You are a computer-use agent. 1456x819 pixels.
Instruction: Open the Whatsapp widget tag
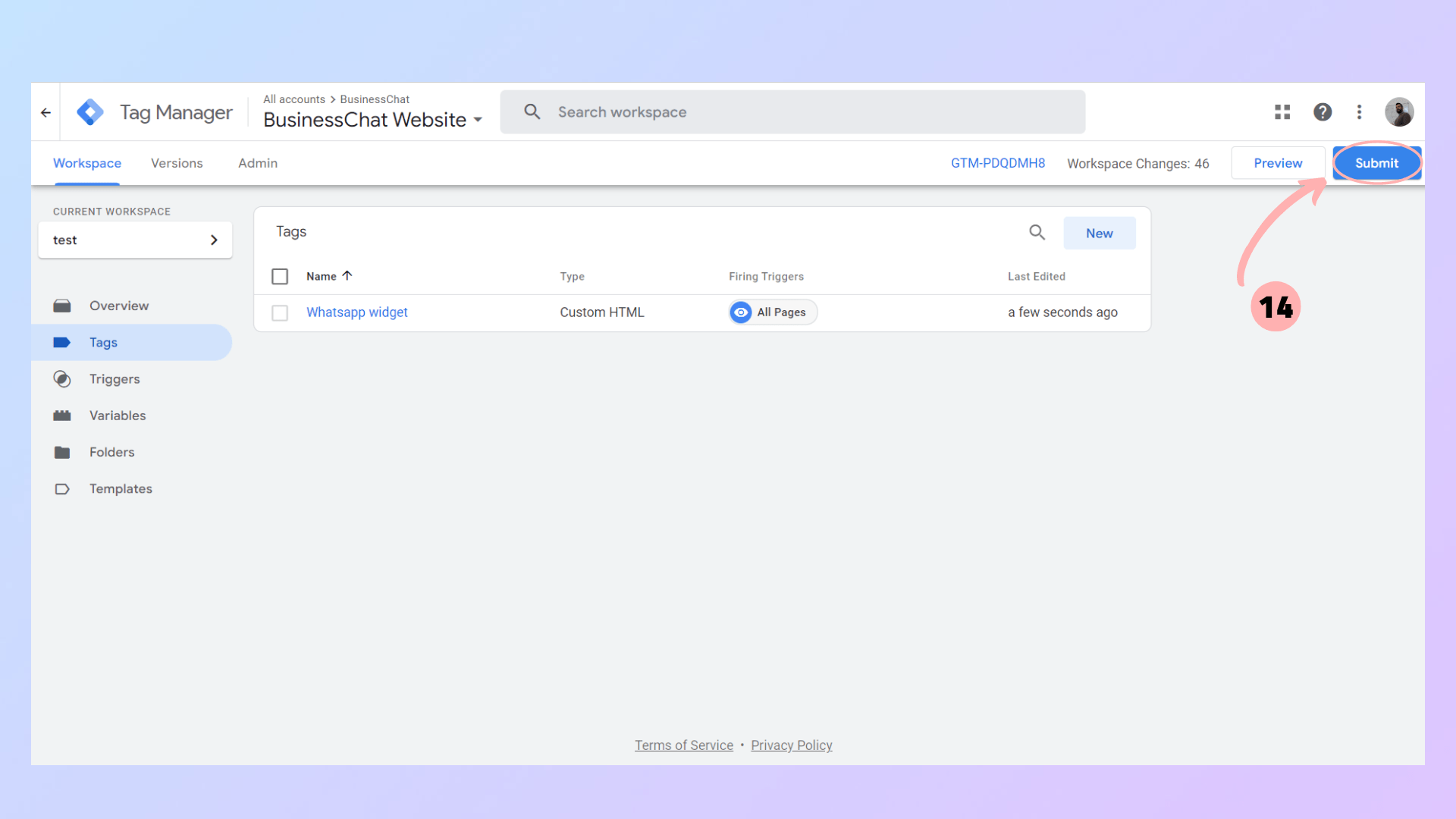coord(356,312)
